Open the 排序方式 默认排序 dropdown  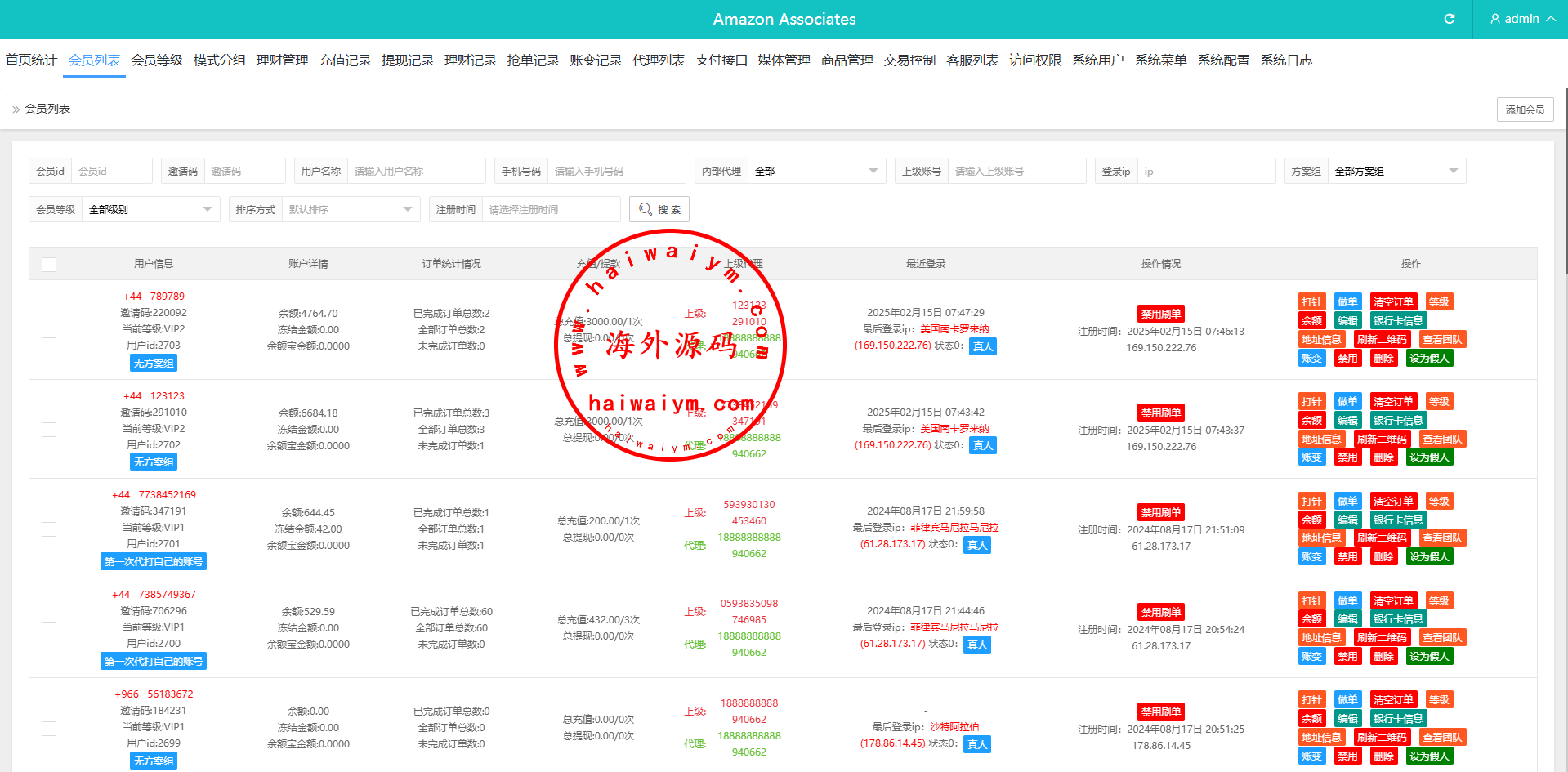350,209
